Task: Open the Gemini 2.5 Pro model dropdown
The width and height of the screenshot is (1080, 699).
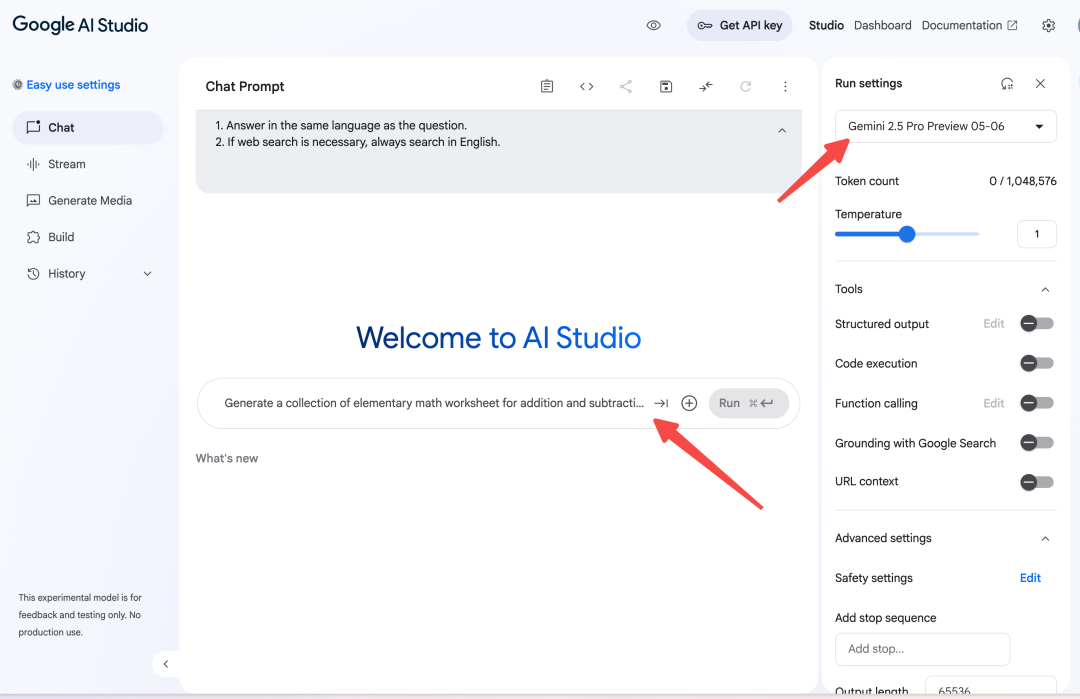Action: [946, 126]
